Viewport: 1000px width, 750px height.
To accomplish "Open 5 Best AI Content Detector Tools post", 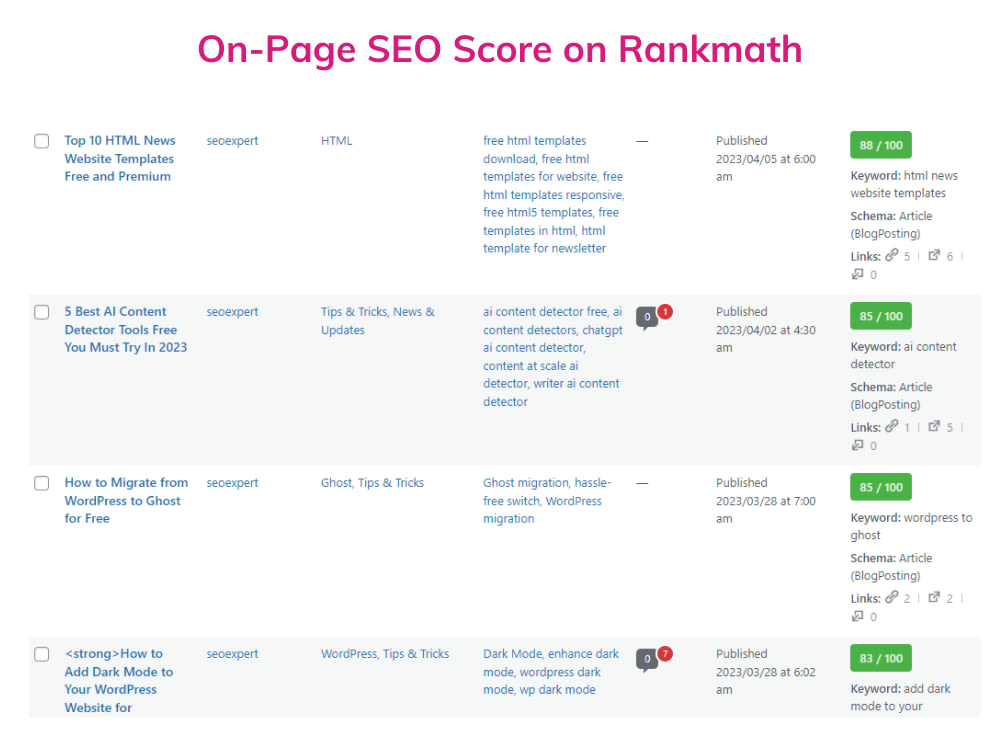I will click(x=126, y=329).
